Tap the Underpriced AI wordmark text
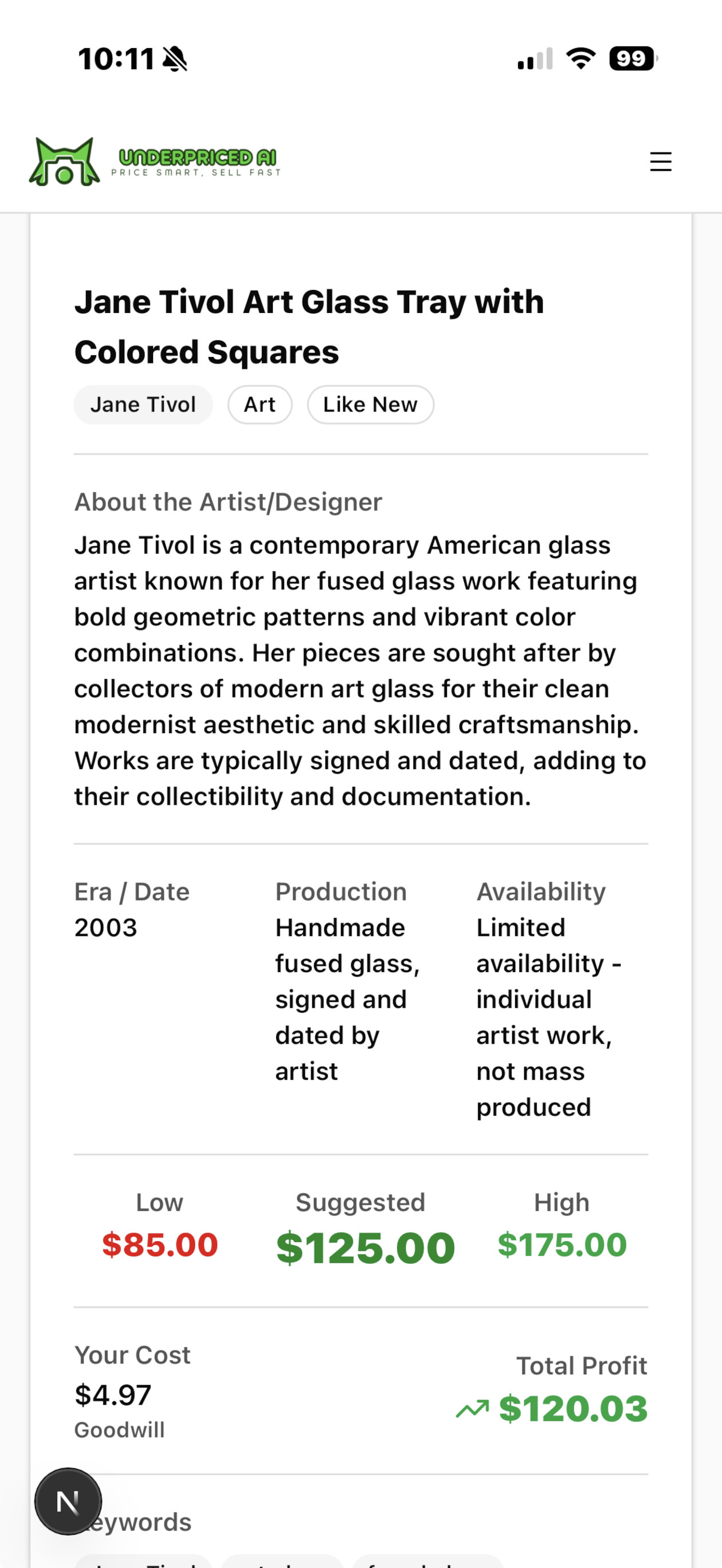The image size is (722, 1568). (197, 162)
